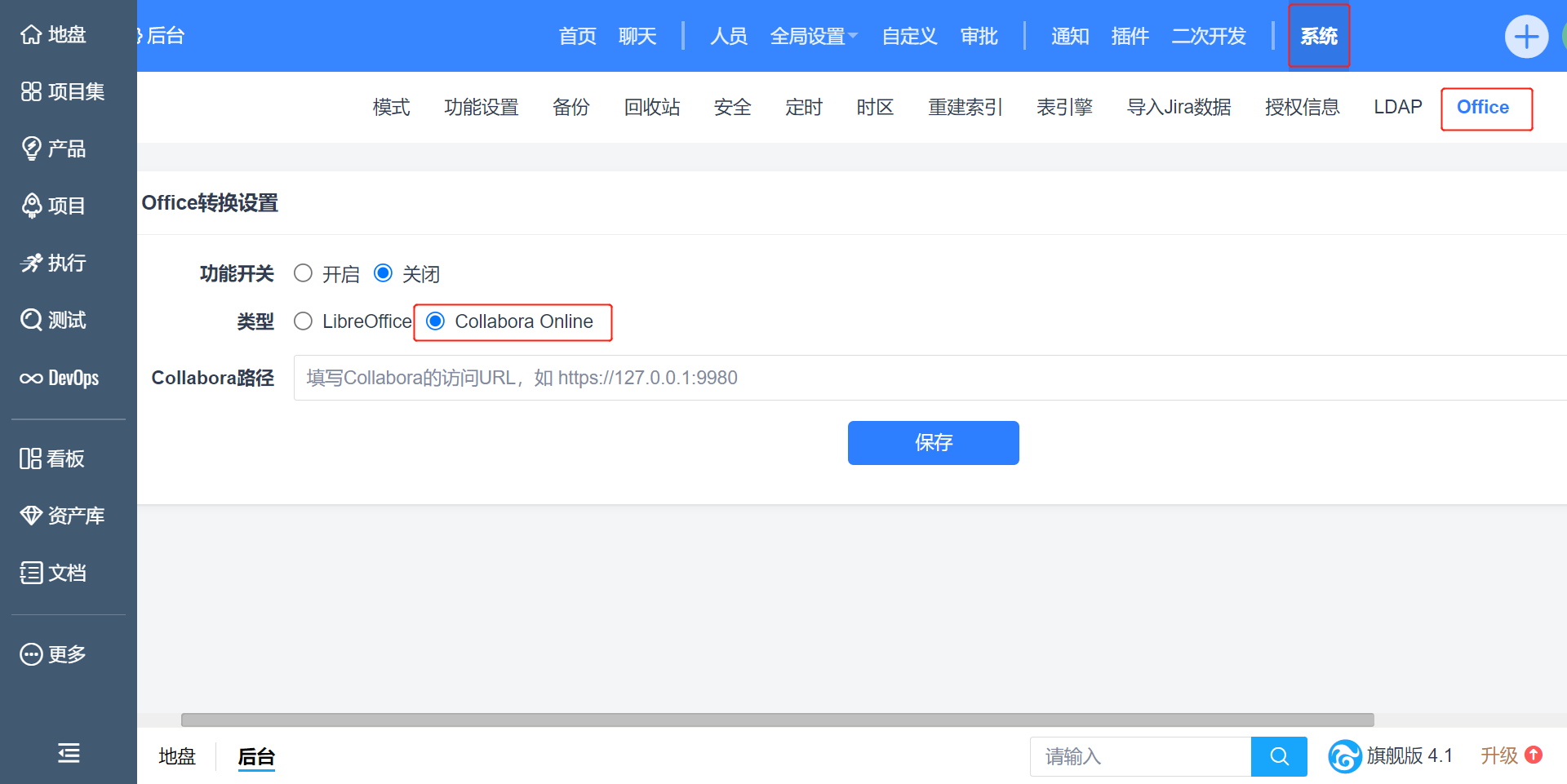Open the 产品 product icon in sidebar
This screenshot has width=1567, height=784.
click(31, 148)
